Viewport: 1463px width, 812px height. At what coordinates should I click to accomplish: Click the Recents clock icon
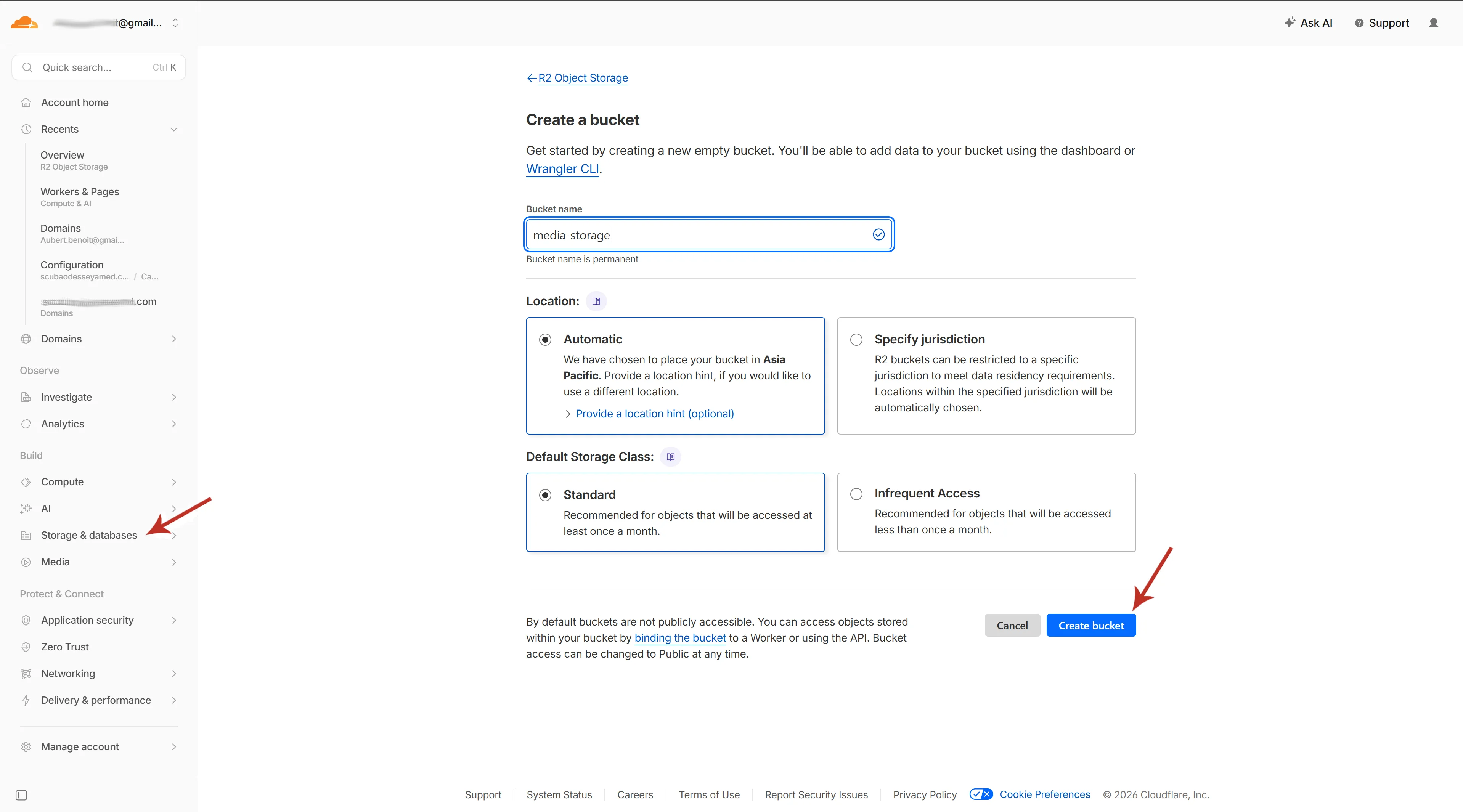(x=26, y=129)
